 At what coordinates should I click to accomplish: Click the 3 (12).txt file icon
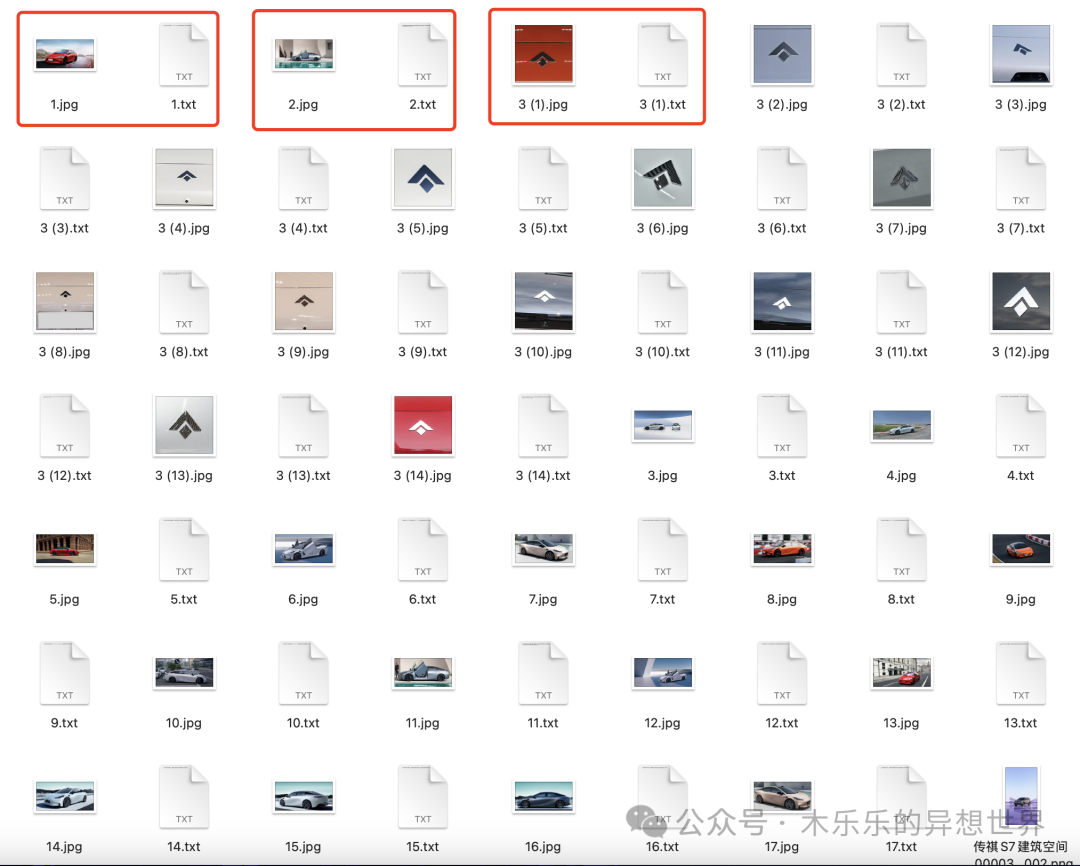(65, 425)
